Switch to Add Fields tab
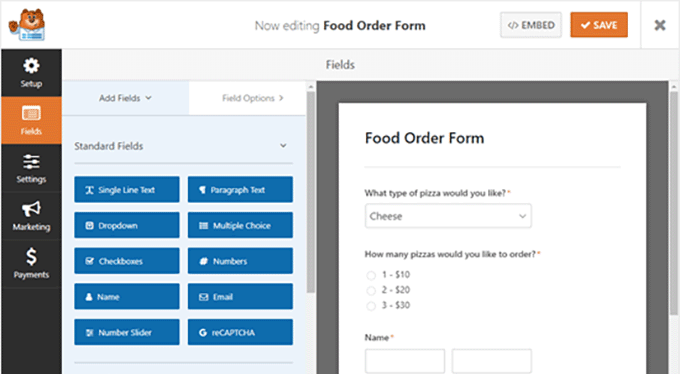Viewport: 680px width, 374px height. pos(126,98)
